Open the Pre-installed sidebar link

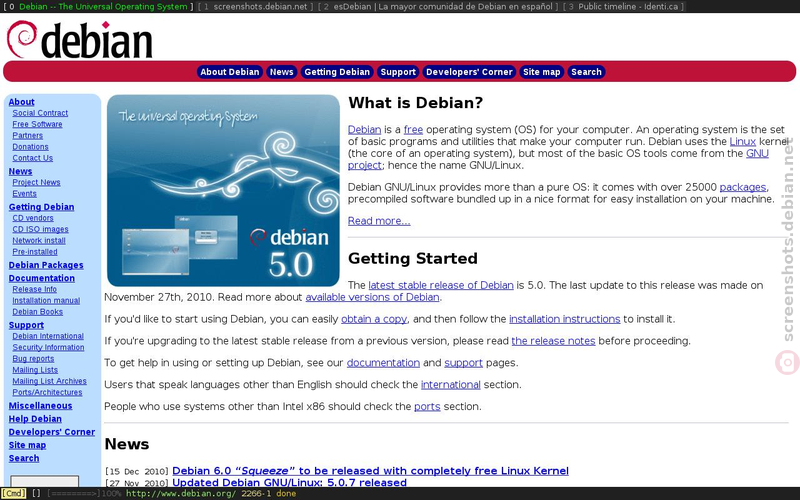35,252
